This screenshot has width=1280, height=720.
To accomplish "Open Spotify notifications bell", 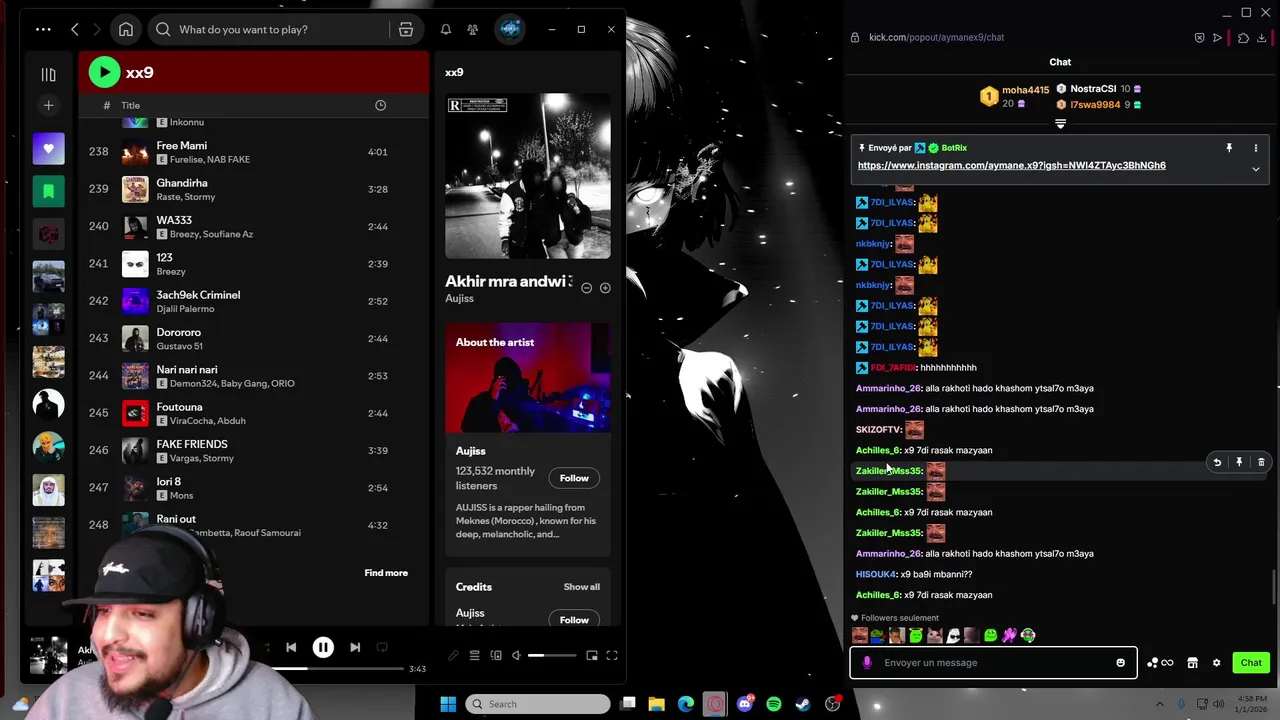I will (446, 29).
